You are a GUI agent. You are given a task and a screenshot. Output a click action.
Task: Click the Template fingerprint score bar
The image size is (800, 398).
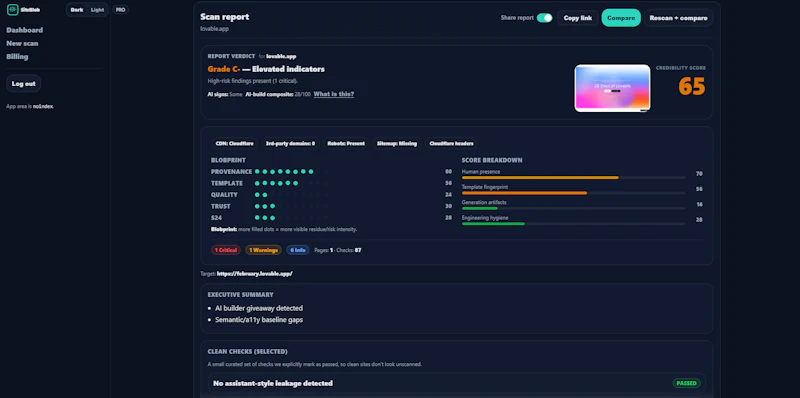[x=573, y=192]
